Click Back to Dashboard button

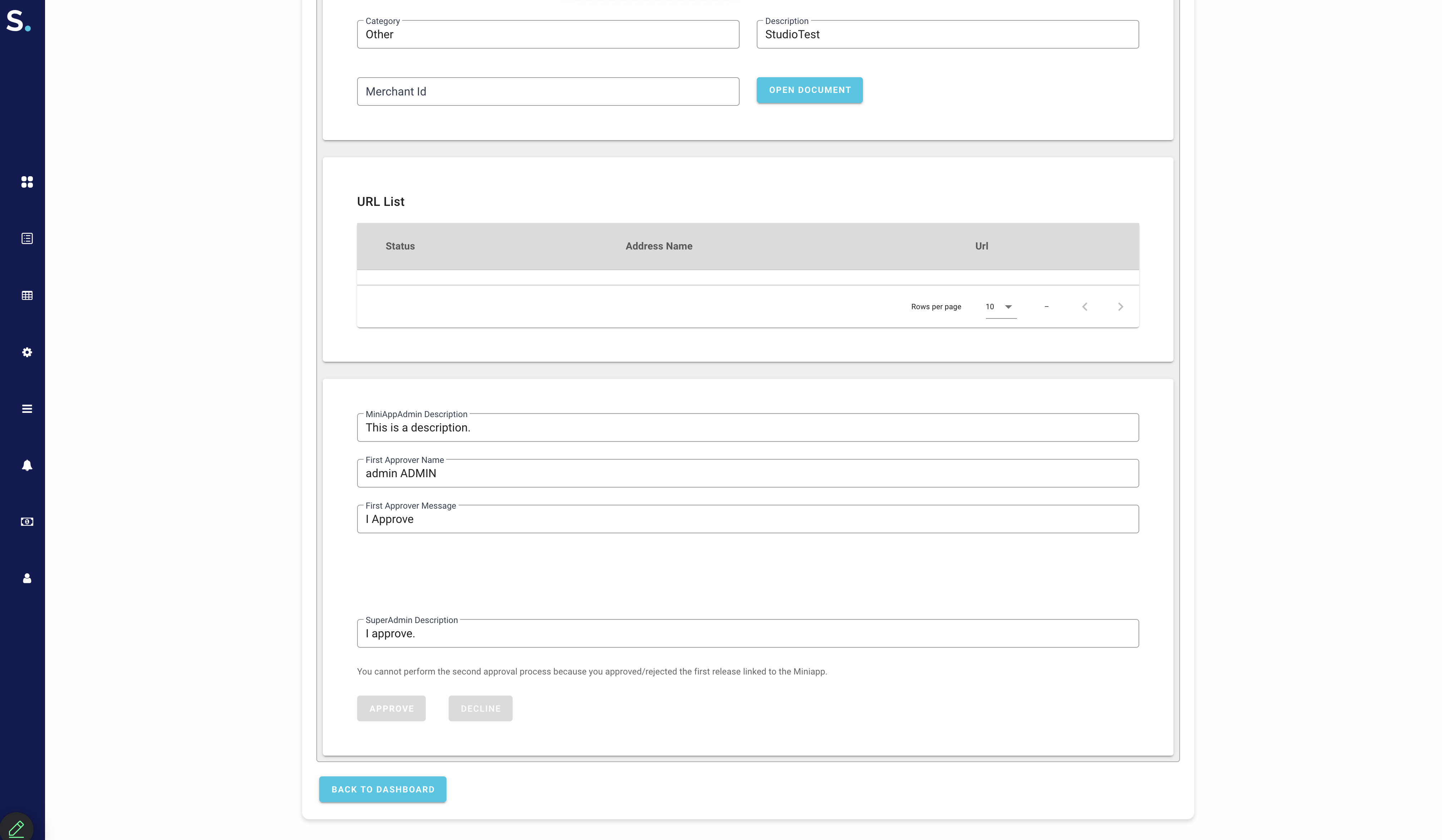382,789
